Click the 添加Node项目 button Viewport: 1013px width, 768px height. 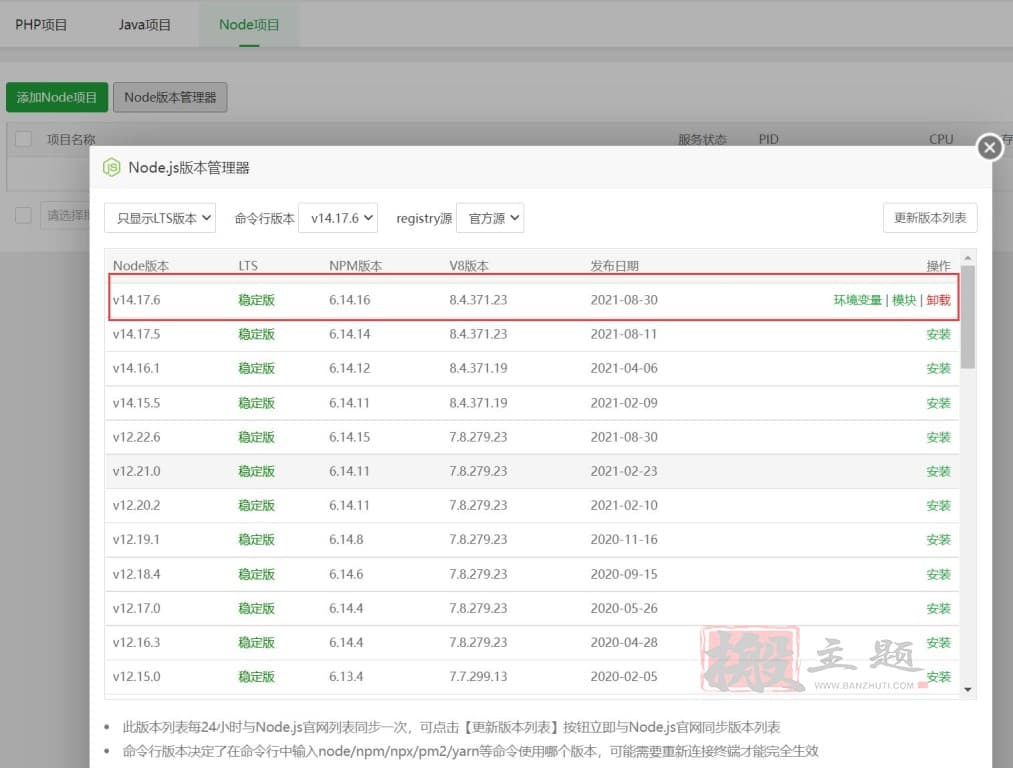pos(57,97)
